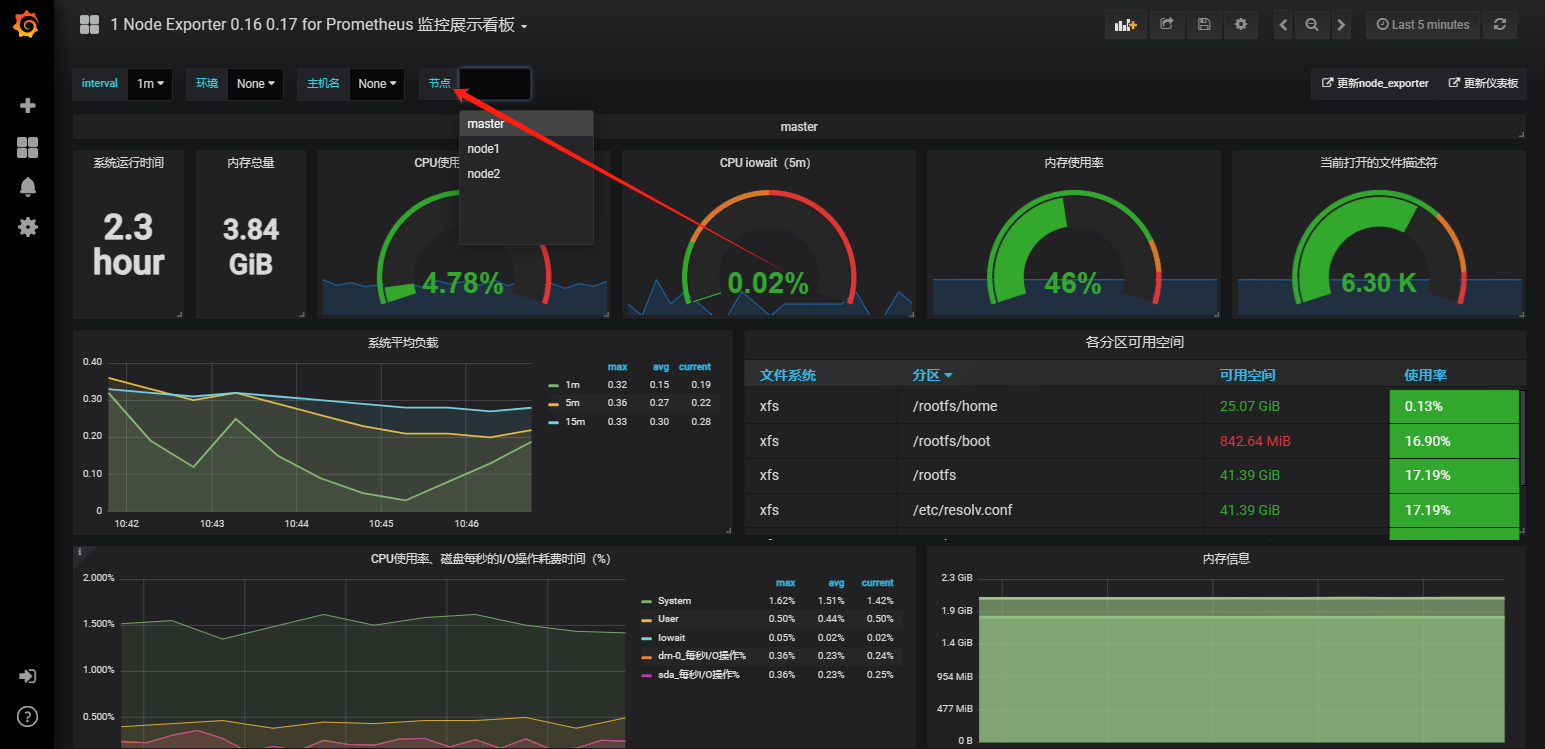
Task: Click the Create plus icon in sidebar
Action: (x=28, y=105)
